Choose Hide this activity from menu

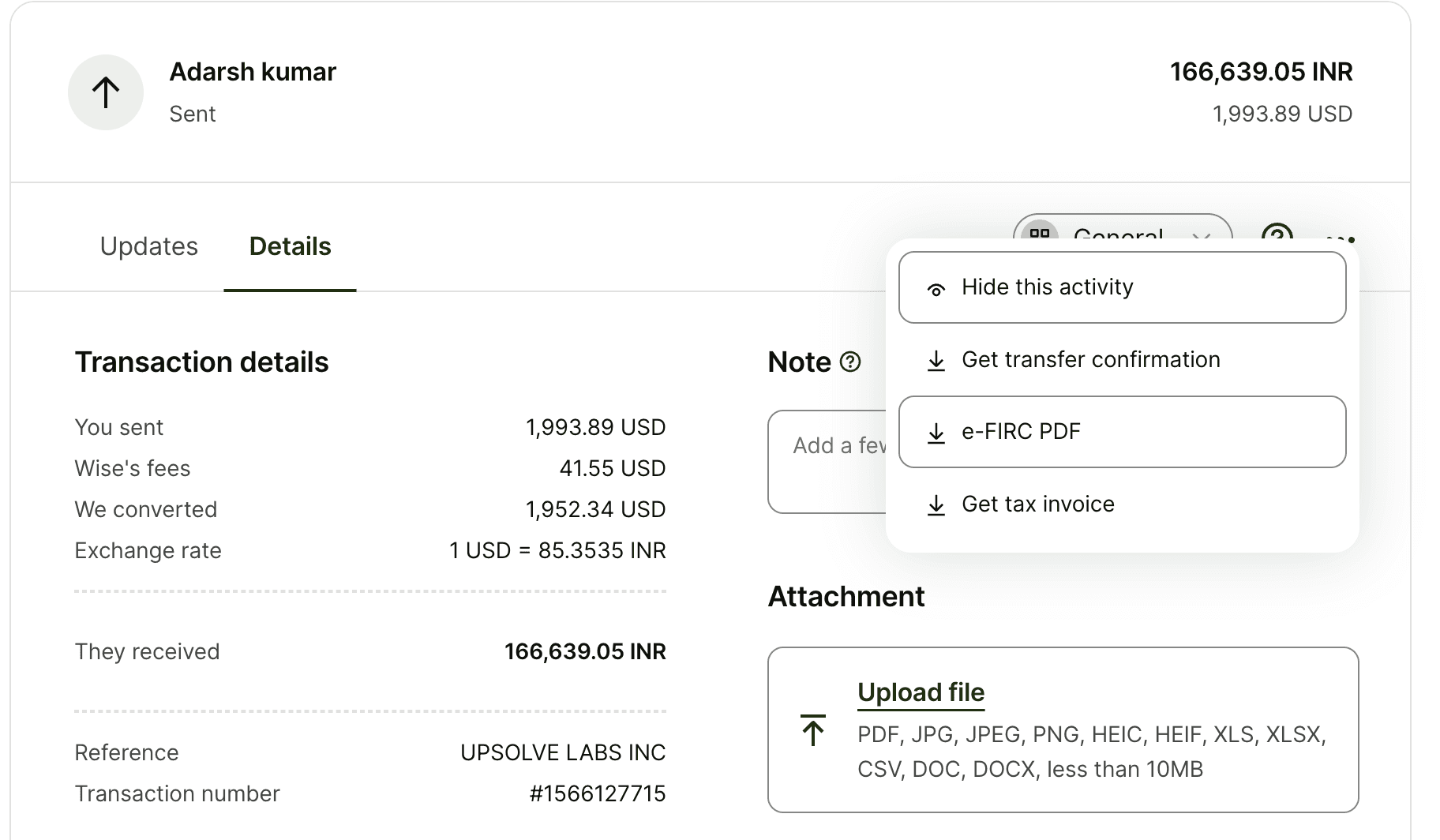(1122, 287)
